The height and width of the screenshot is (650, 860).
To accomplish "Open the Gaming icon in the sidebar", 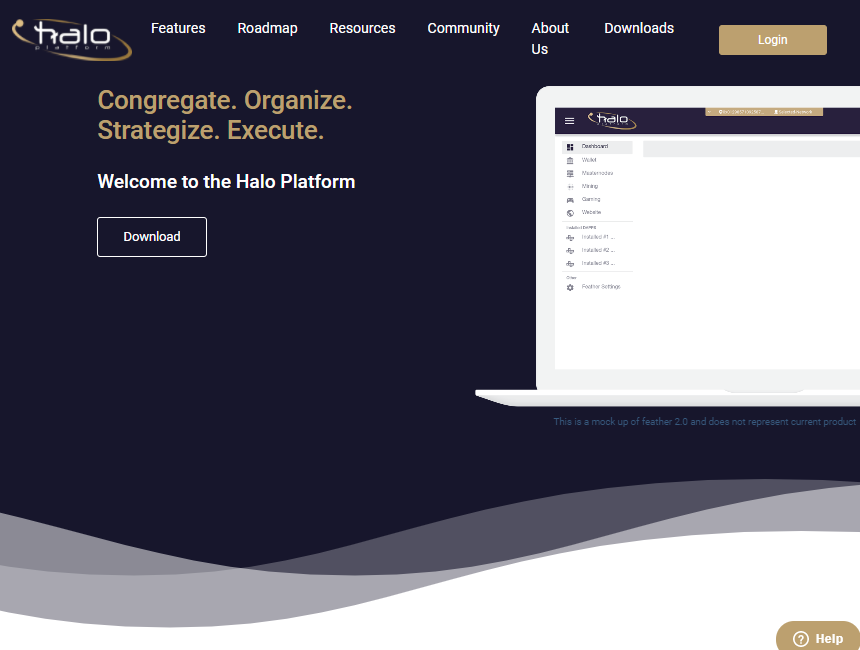I will pyautogui.click(x=570, y=199).
